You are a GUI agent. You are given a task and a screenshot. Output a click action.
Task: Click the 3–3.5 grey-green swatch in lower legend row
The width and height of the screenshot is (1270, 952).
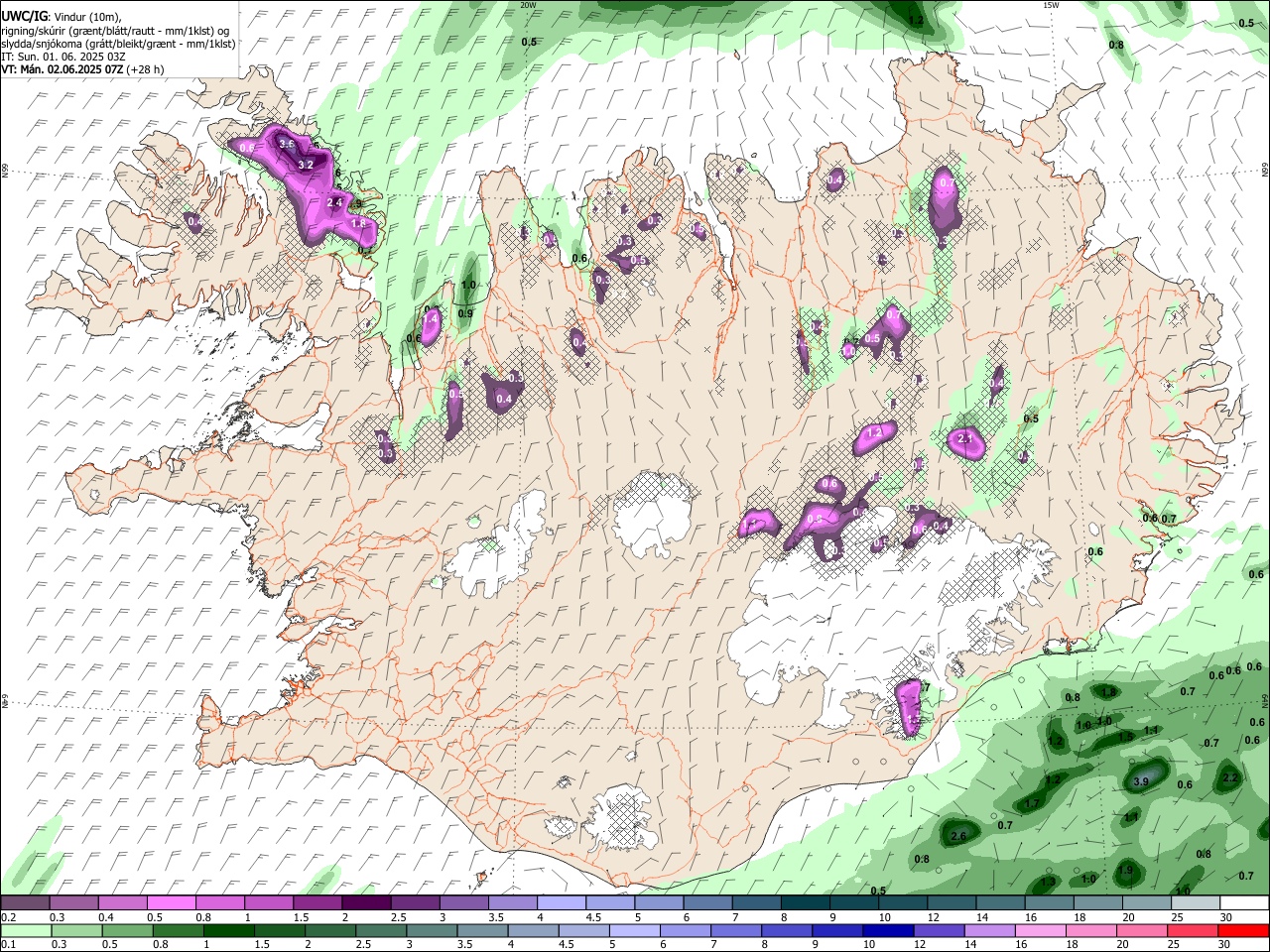[430, 931]
